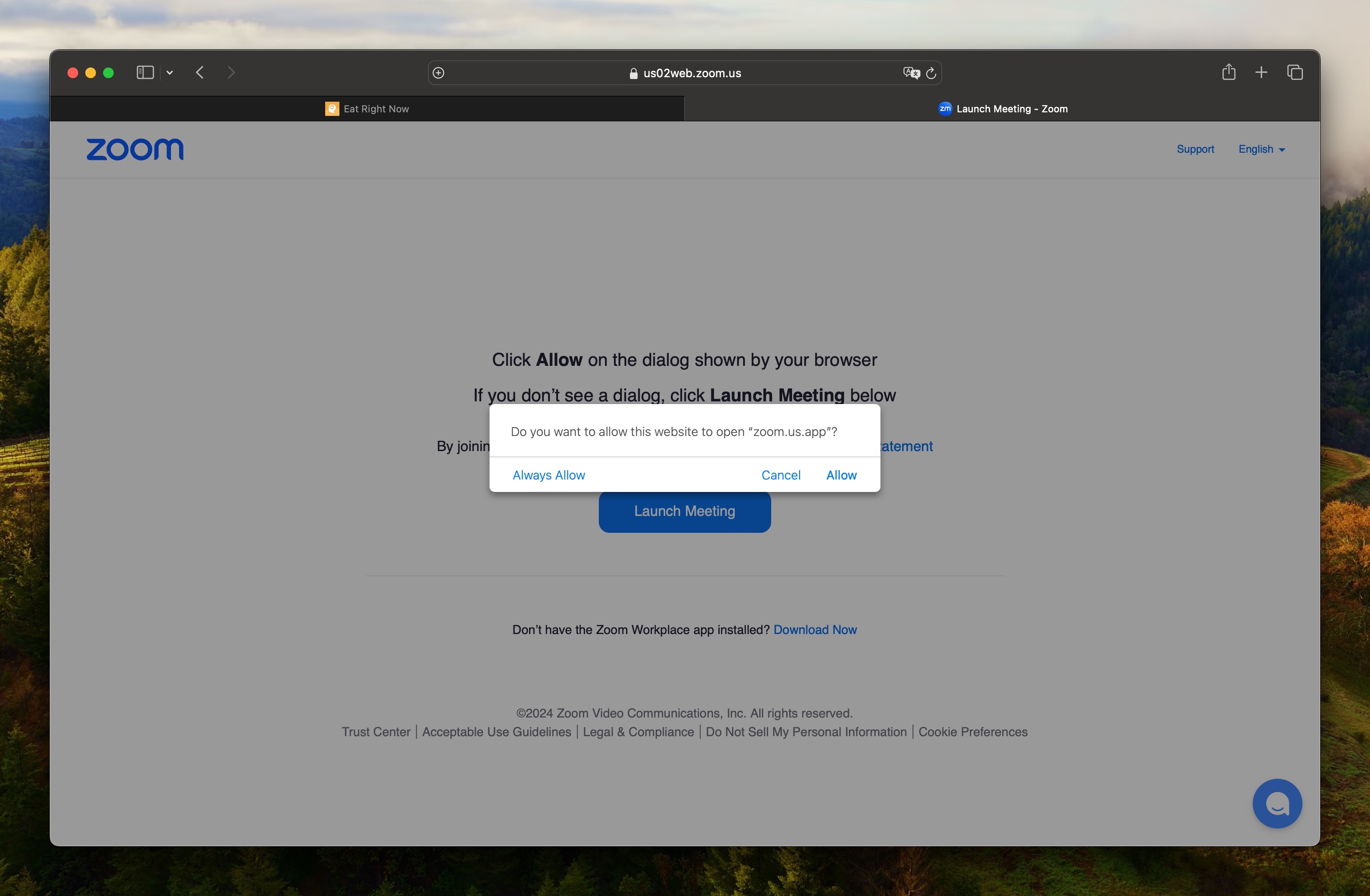This screenshot has width=1370, height=896.
Task: Open a new browser tab
Action: click(1261, 72)
